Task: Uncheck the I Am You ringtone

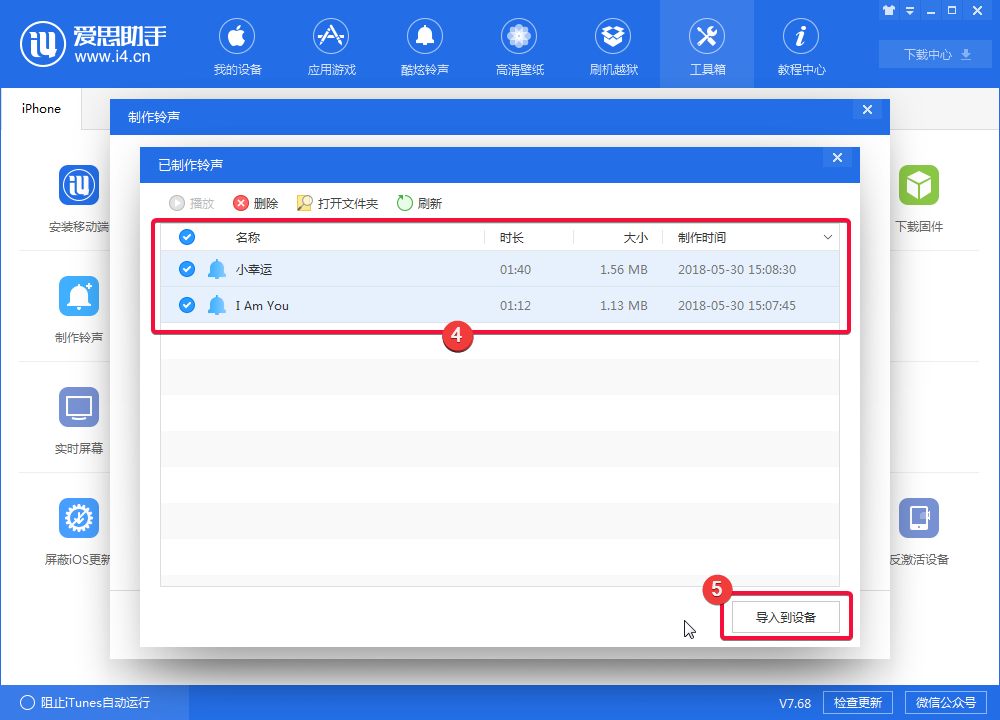Action: point(187,305)
